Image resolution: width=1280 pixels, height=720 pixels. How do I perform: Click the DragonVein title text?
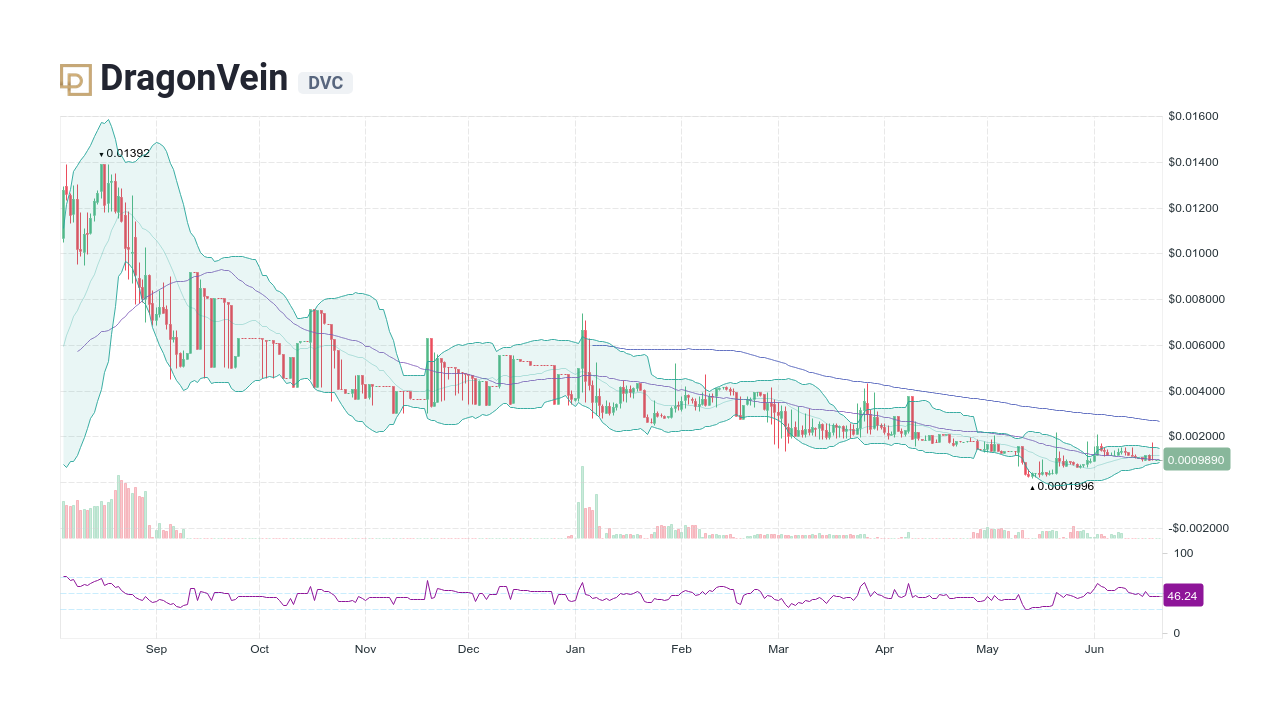[x=193, y=78]
